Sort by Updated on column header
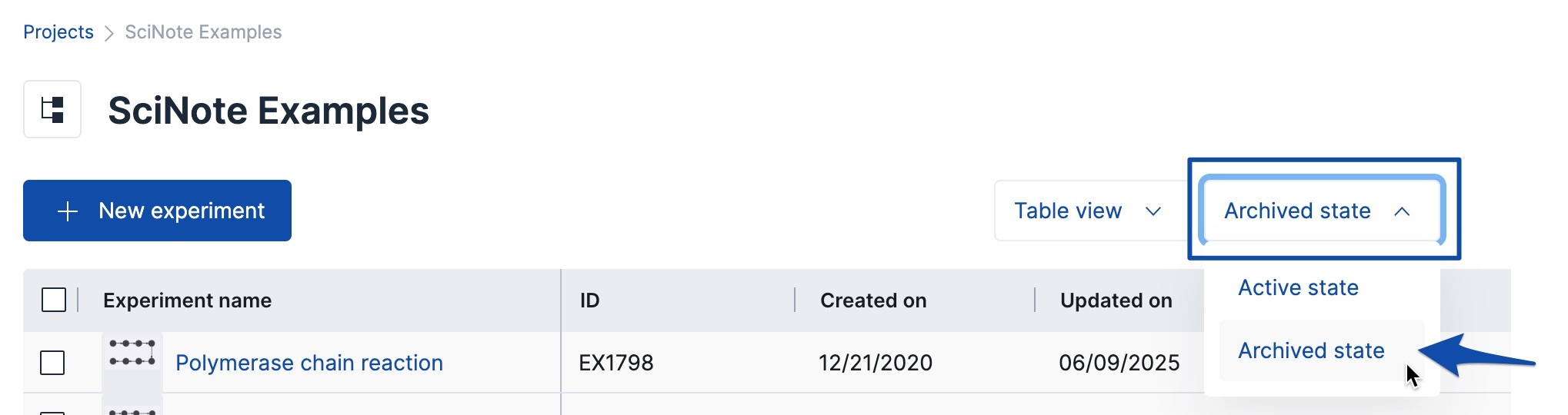The width and height of the screenshot is (1568, 415). pos(1116,300)
